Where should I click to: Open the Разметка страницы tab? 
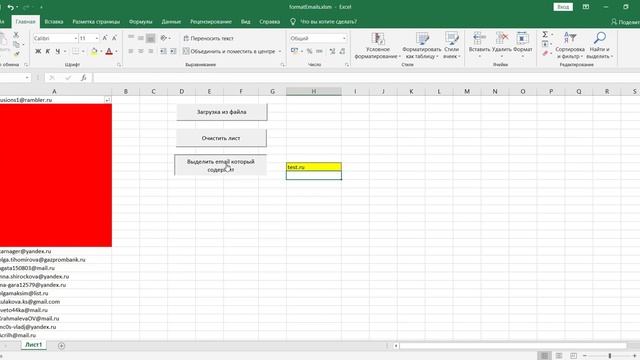(x=96, y=22)
